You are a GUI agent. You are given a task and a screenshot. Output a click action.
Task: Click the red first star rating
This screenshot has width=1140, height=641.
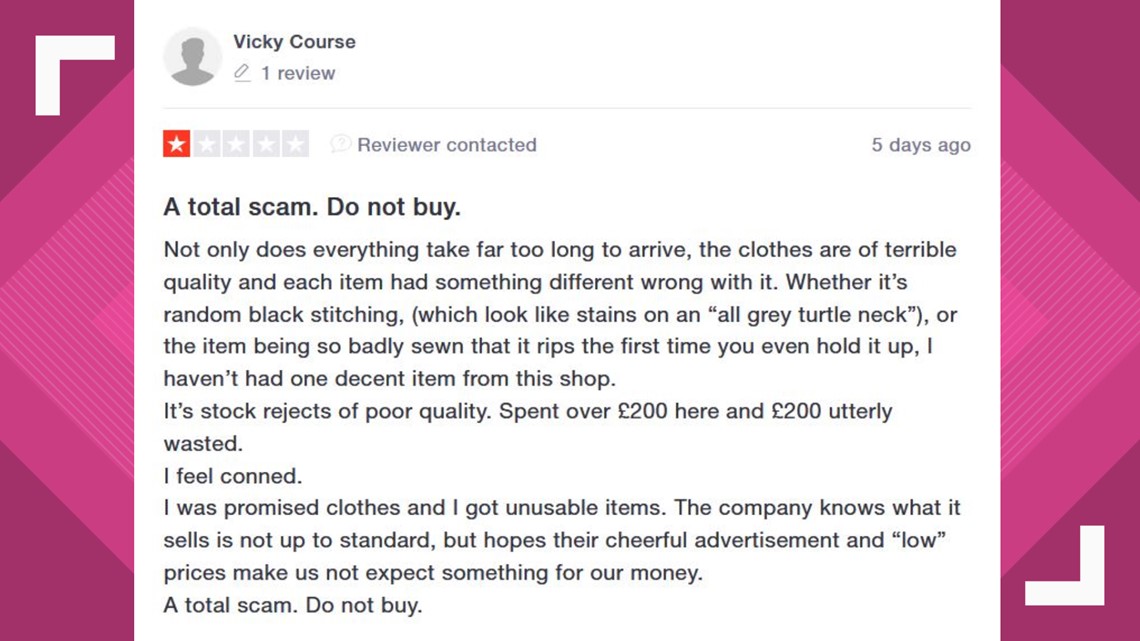pyautogui.click(x=177, y=144)
